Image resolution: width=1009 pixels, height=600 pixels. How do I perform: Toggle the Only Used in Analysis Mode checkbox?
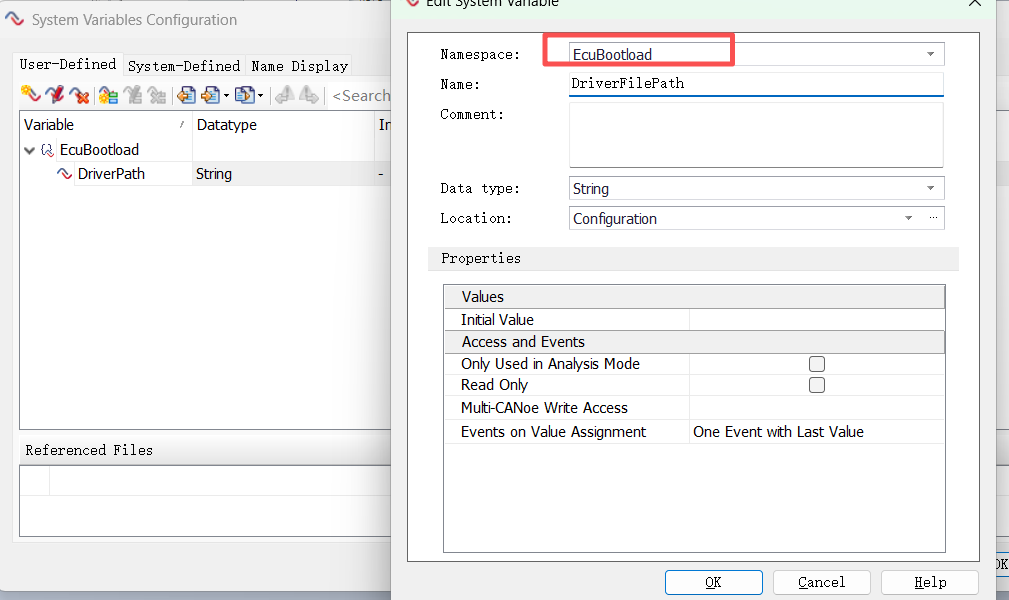click(817, 364)
